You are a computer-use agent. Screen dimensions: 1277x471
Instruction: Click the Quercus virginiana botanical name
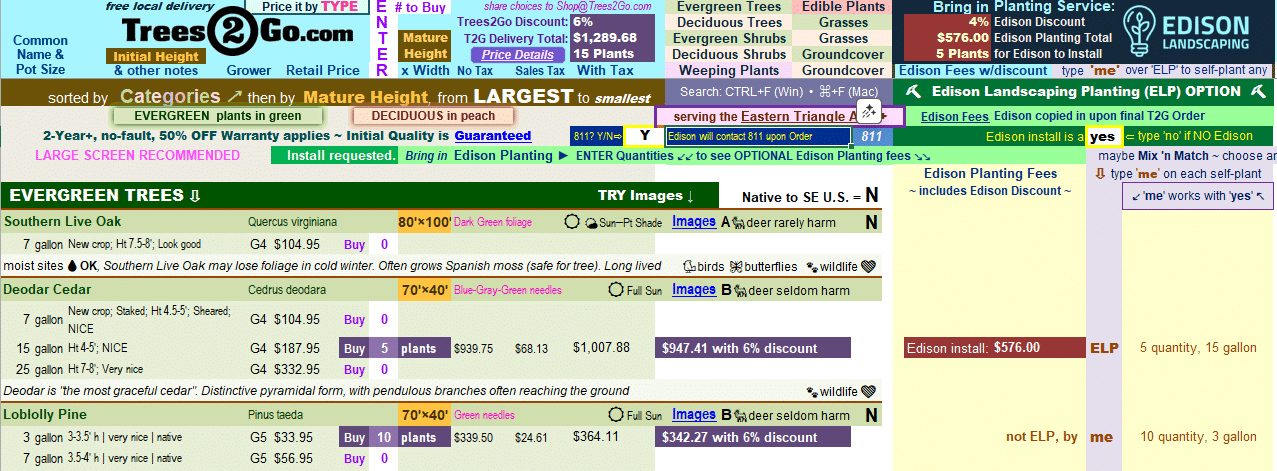click(x=293, y=222)
